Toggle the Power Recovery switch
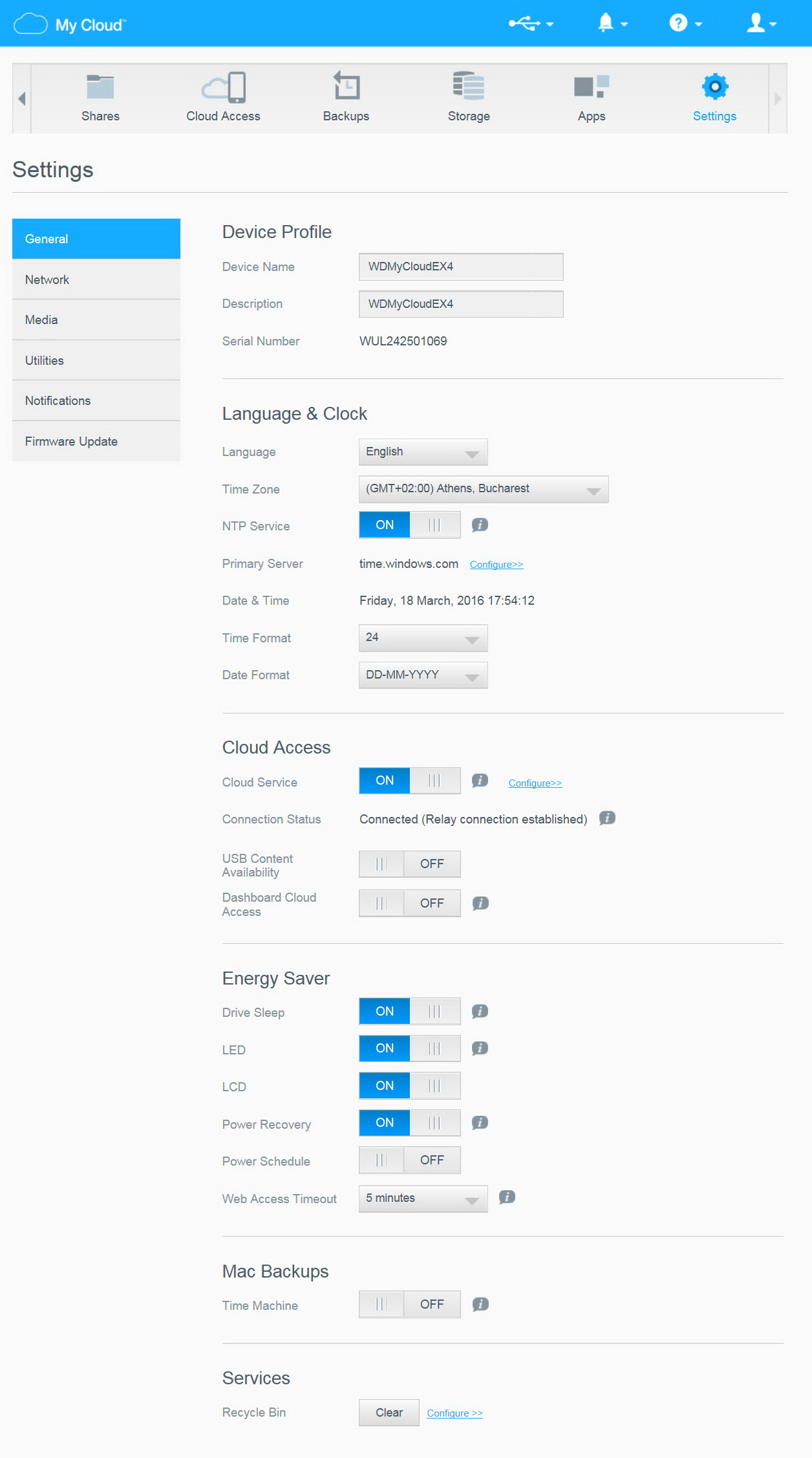The height and width of the screenshot is (1458, 812). (410, 1122)
